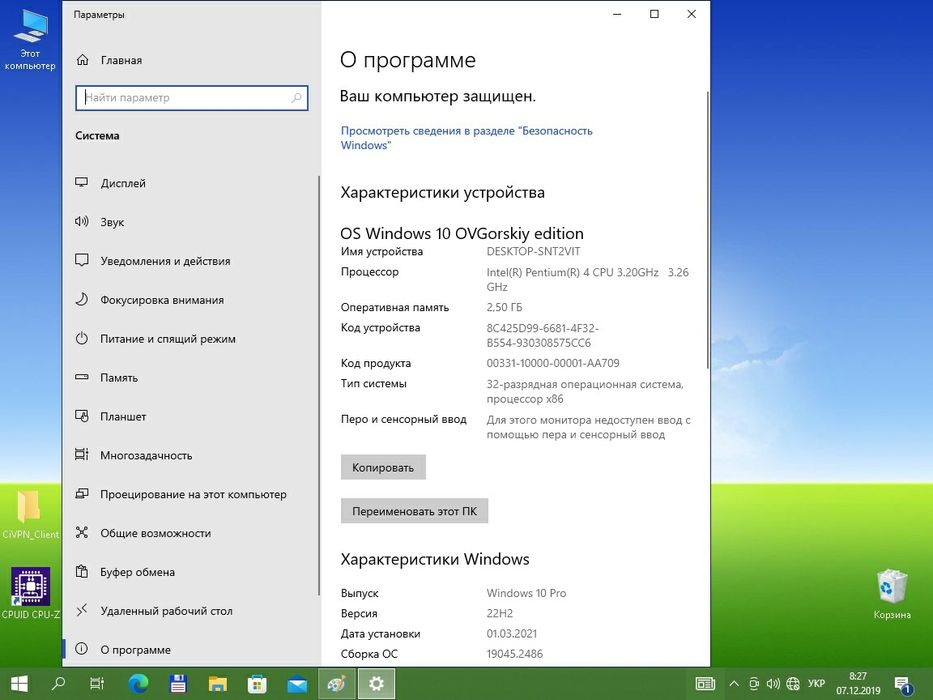933x700 pixels.
Task: Open floppy disk app on taskbar
Action: tap(178, 683)
